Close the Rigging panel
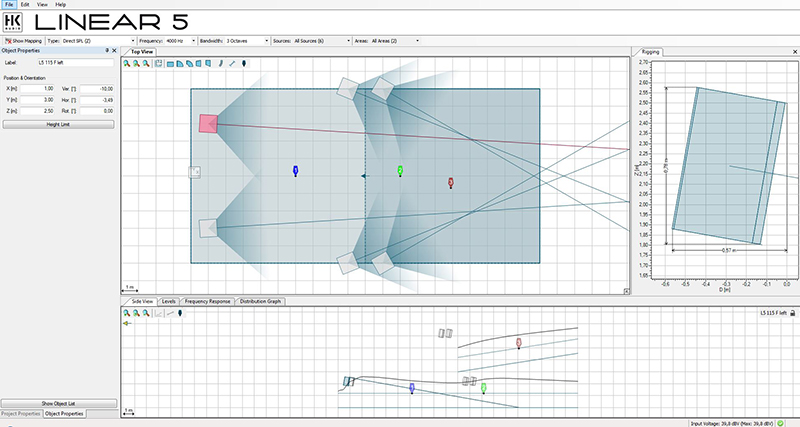The height and width of the screenshot is (427, 800). (x=795, y=52)
